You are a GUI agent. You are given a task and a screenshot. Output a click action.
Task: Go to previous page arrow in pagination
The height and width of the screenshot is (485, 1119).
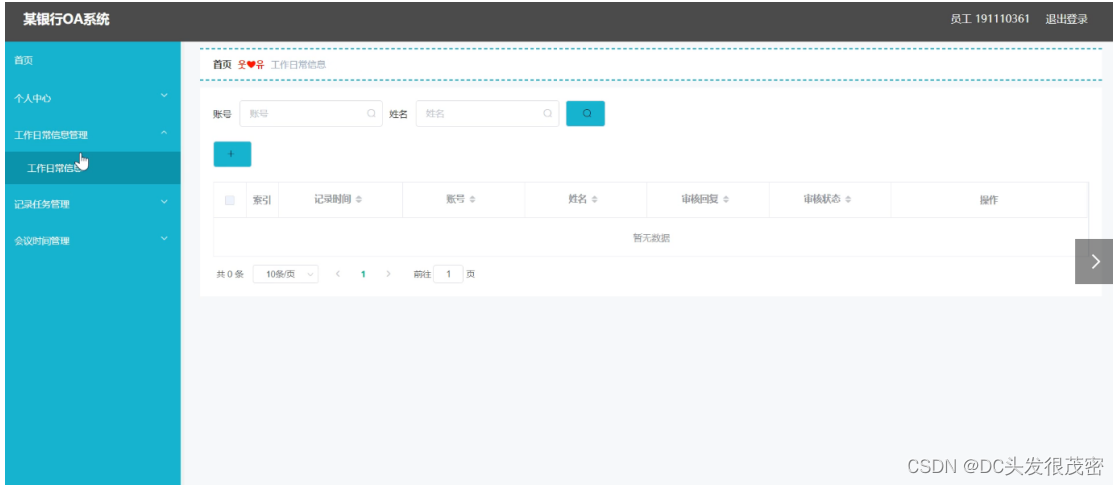[x=338, y=274]
